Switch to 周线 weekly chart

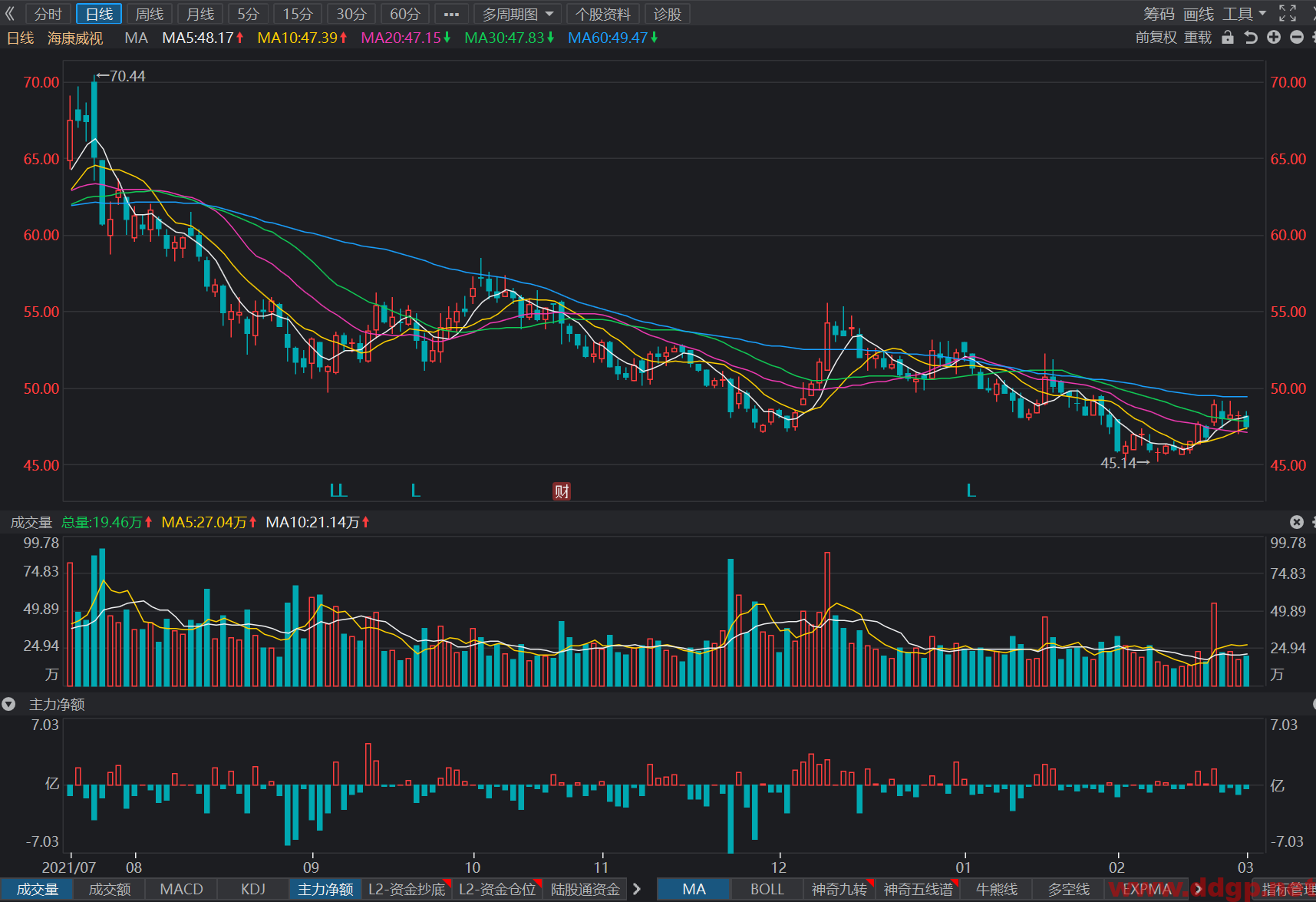click(x=150, y=14)
